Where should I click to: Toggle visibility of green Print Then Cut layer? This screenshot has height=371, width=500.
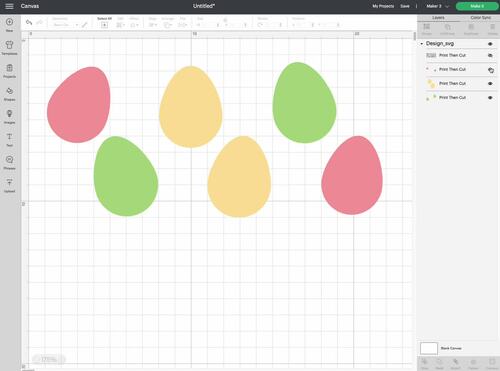click(x=490, y=98)
